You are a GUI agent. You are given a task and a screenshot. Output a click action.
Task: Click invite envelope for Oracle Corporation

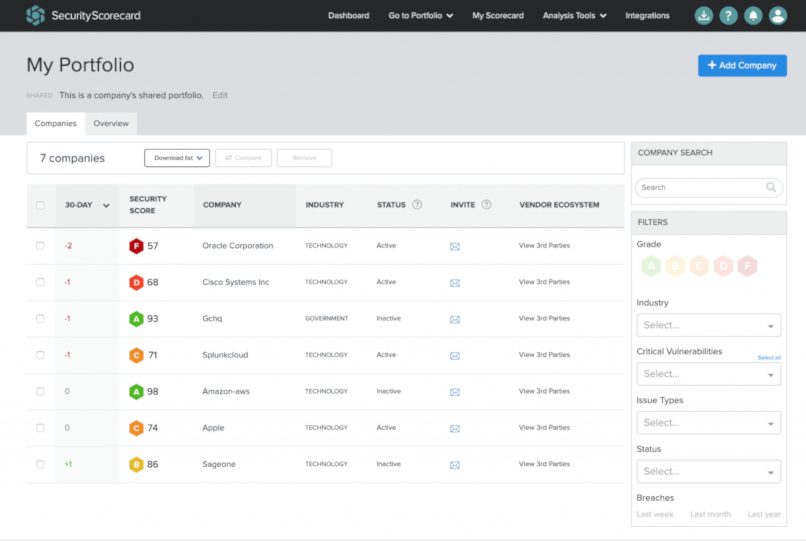click(455, 246)
